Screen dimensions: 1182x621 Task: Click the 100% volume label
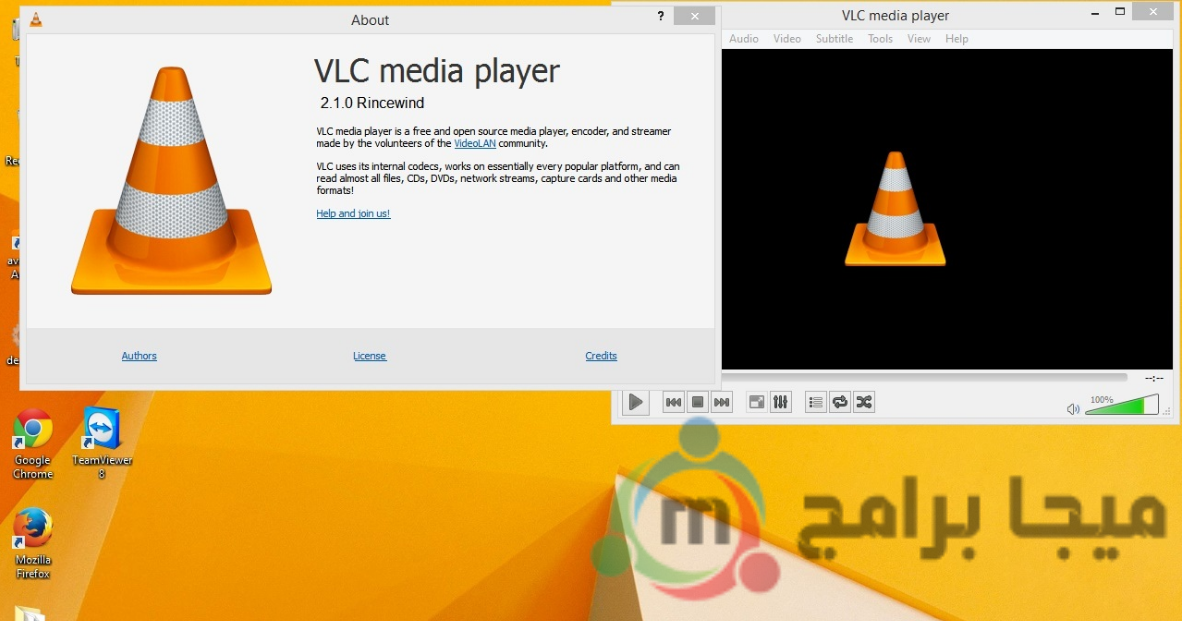pos(1101,399)
